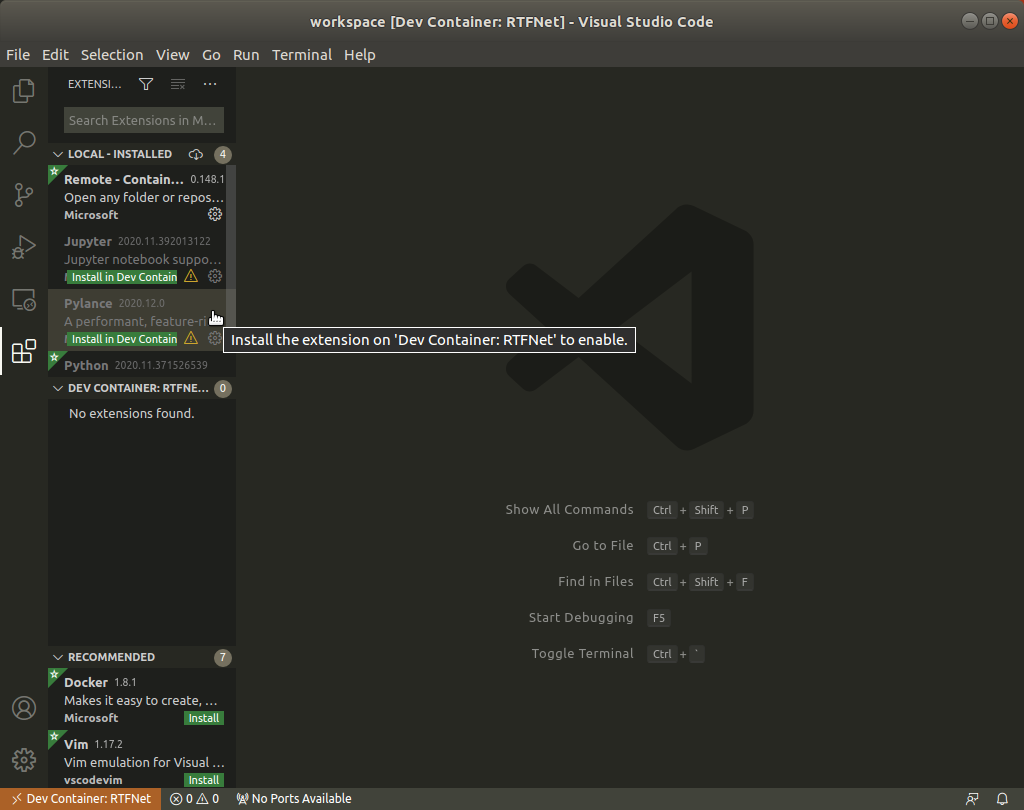Select the Remote - Containers extension entry
Viewport: 1024px width, 810px height.
coord(137,197)
